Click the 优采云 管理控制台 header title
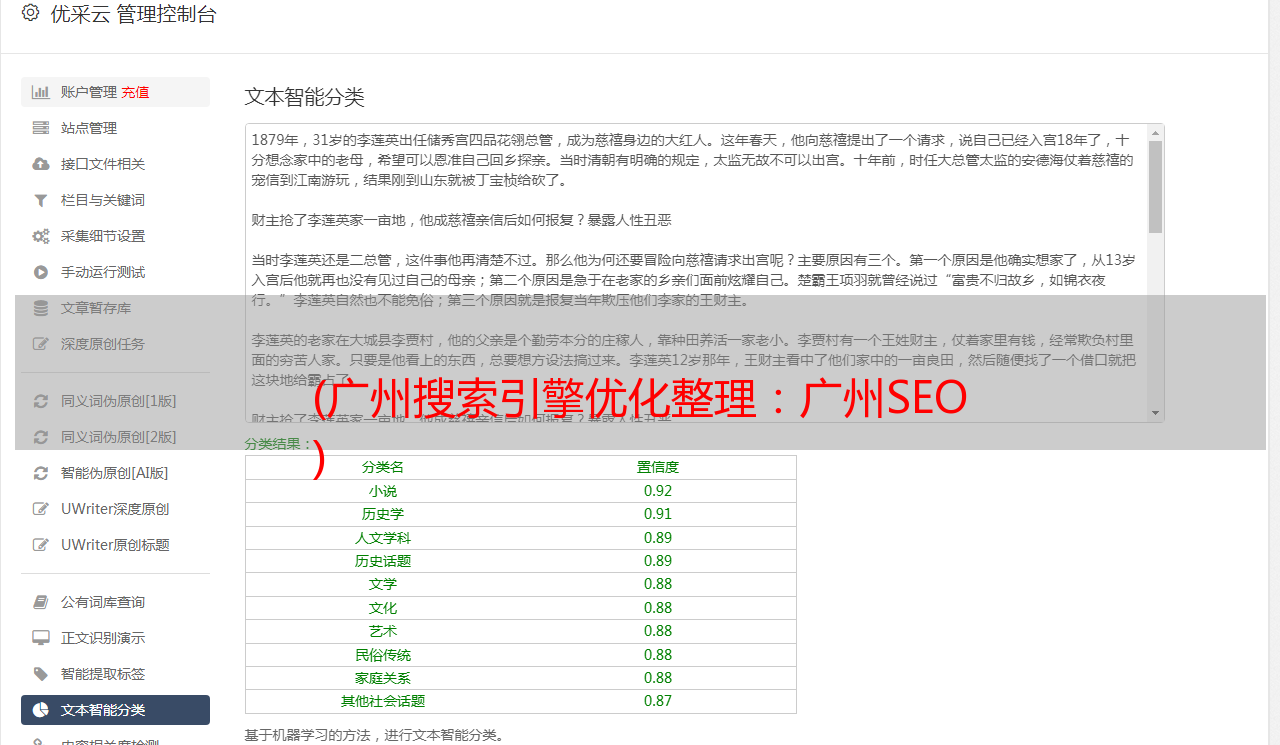The image size is (1280, 745). [133, 14]
